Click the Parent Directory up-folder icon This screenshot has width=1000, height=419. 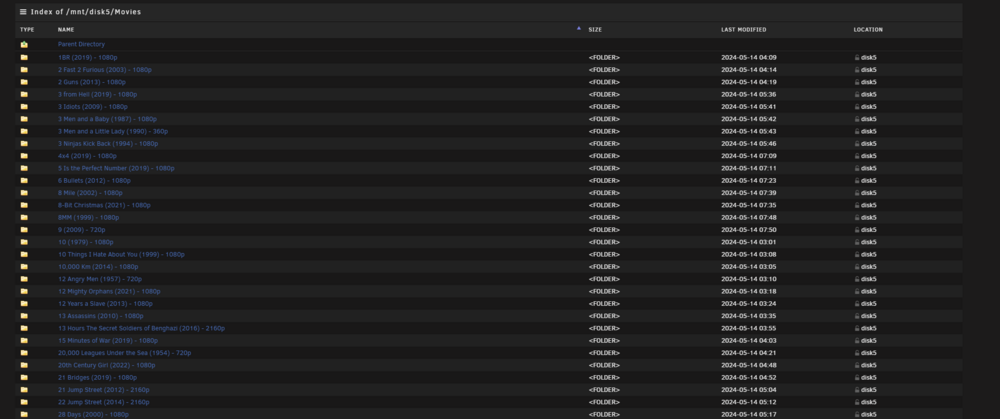coord(24,45)
